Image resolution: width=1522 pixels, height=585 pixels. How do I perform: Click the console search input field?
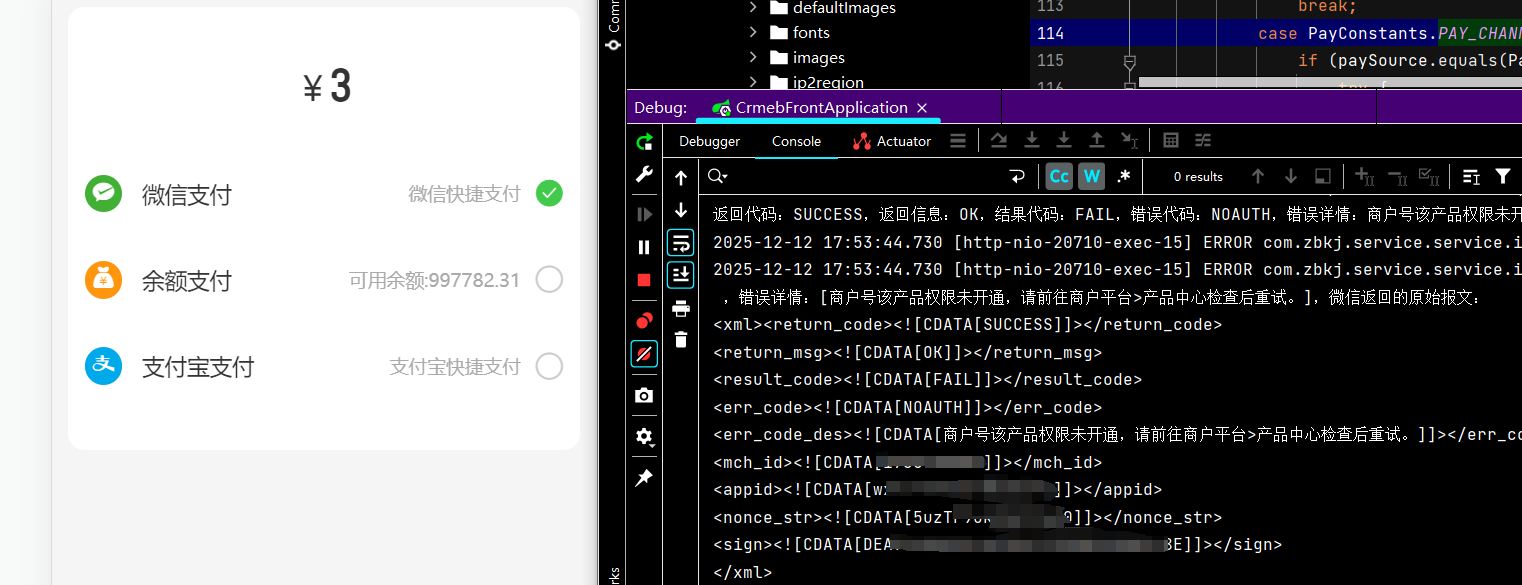click(x=860, y=177)
